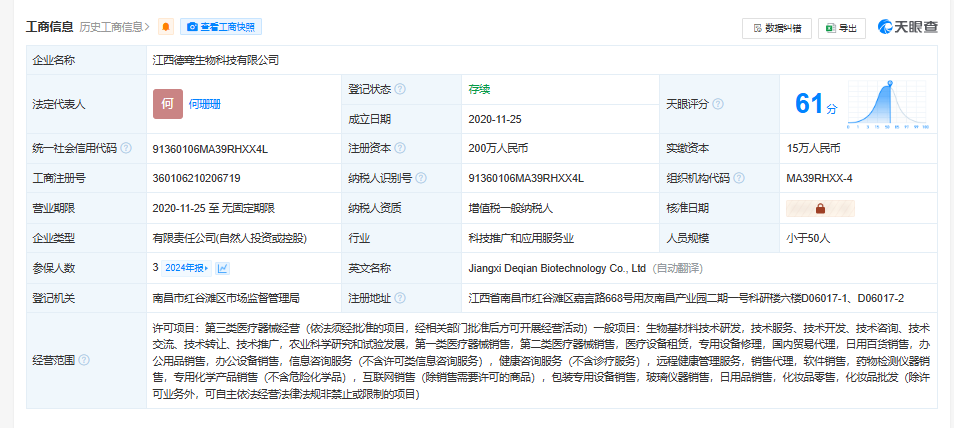954x428 pixels.
Task: Click company name 江西德骞生物科技有限公司
Action: [216, 60]
